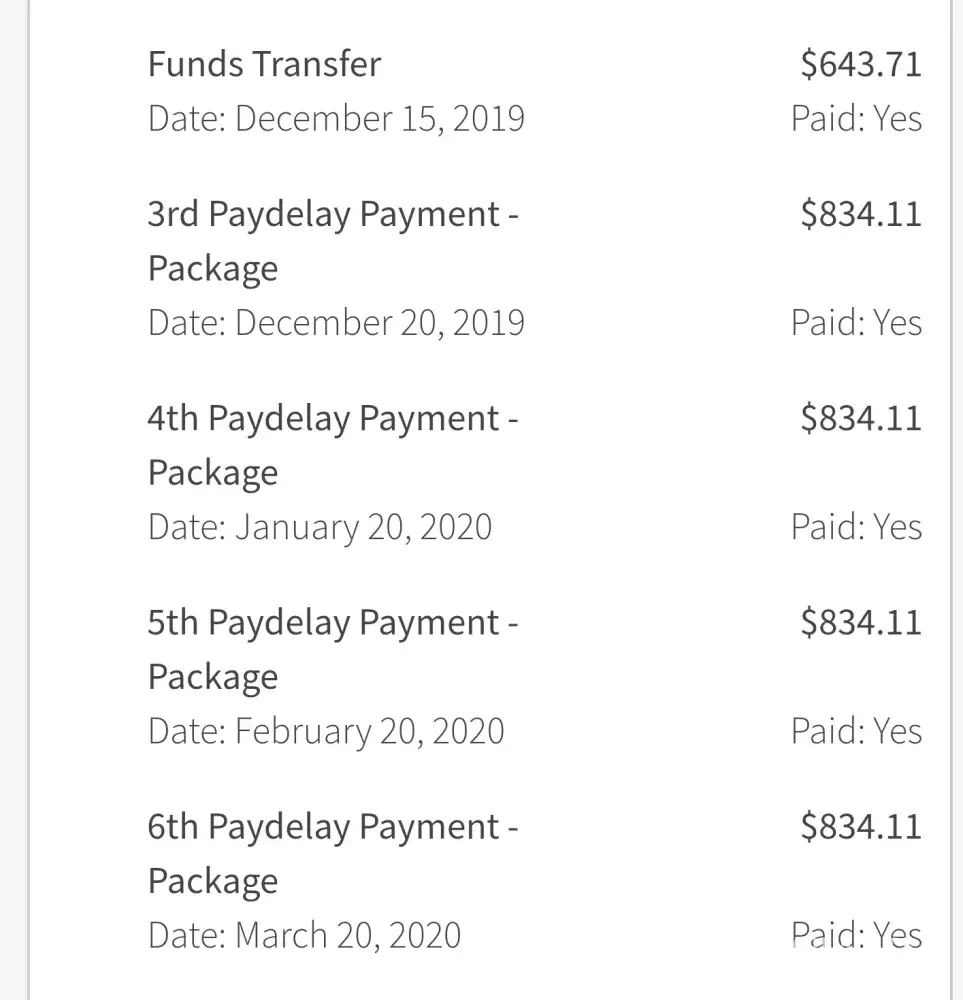This screenshot has width=963, height=1000.
Task: Open the 5th Paydelay Payment entry
Action: [332, 649]
